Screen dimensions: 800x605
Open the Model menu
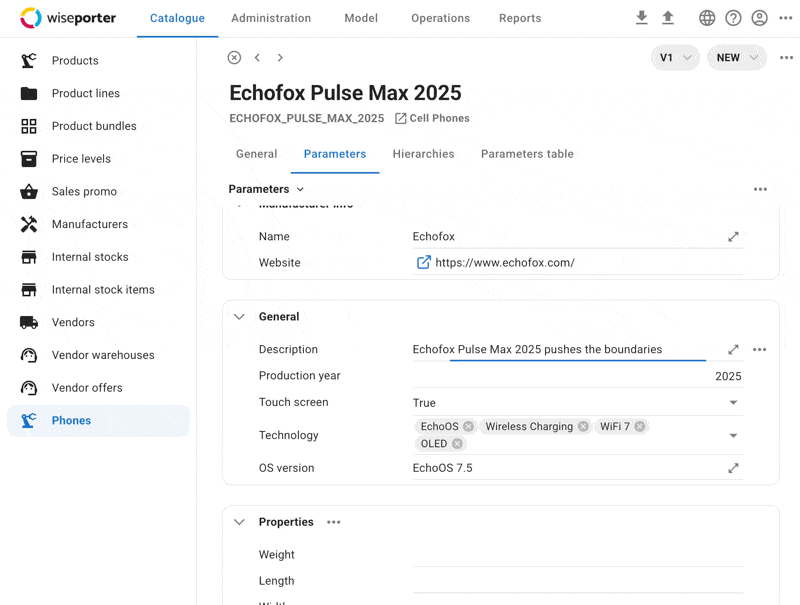361,18
